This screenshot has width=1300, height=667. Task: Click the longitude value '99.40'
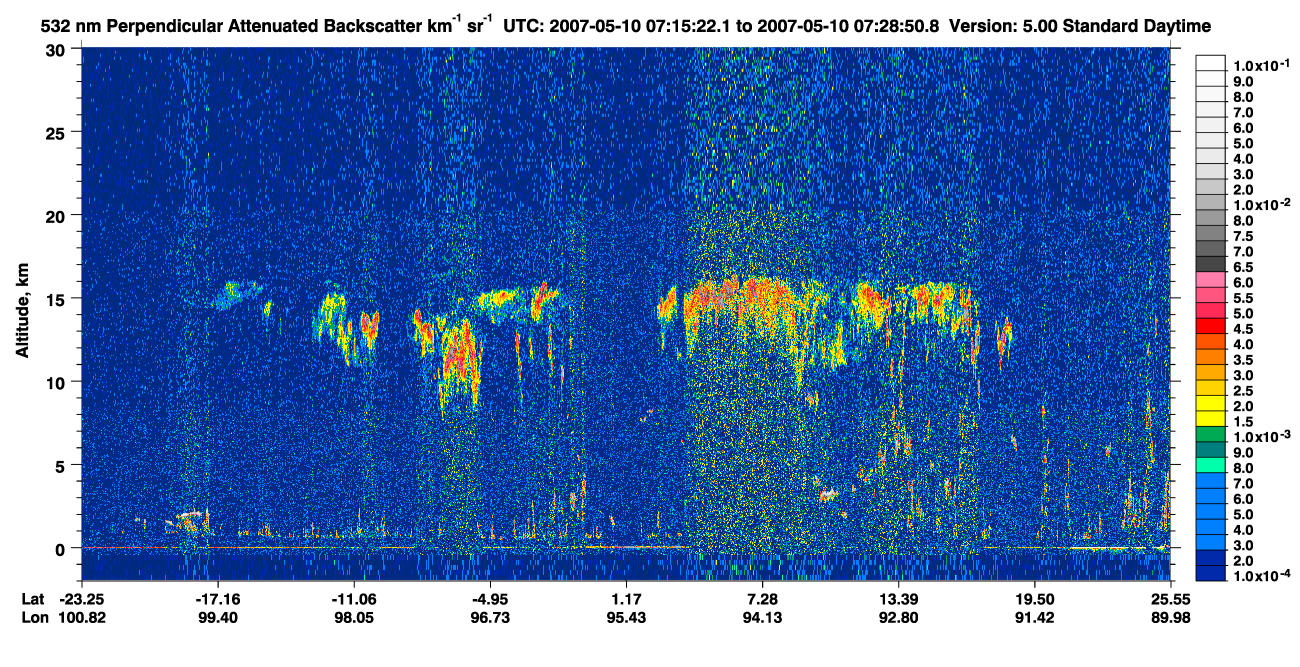(218, 617)
